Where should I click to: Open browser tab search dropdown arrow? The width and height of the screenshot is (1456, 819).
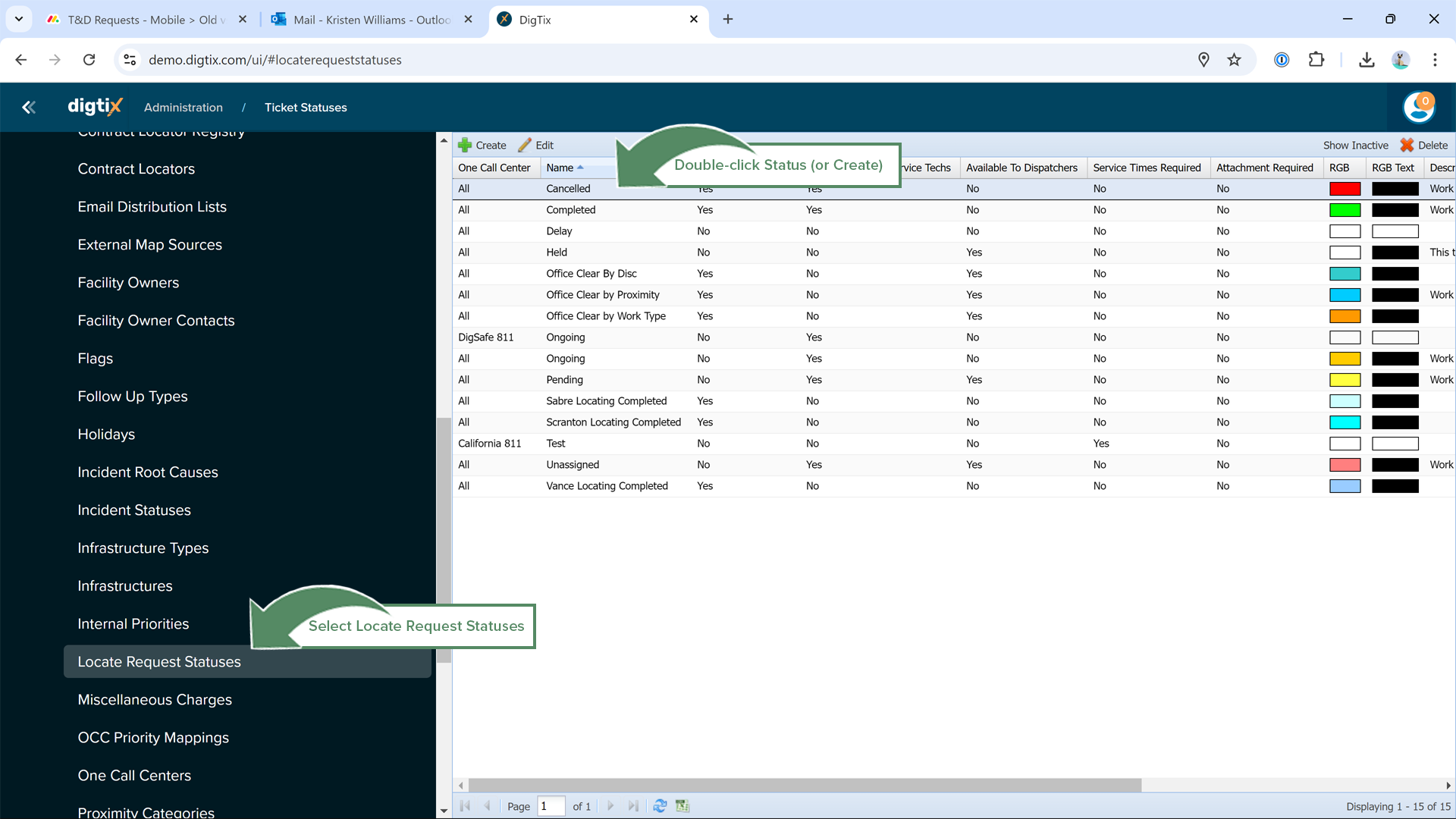[x=19, y=19]
